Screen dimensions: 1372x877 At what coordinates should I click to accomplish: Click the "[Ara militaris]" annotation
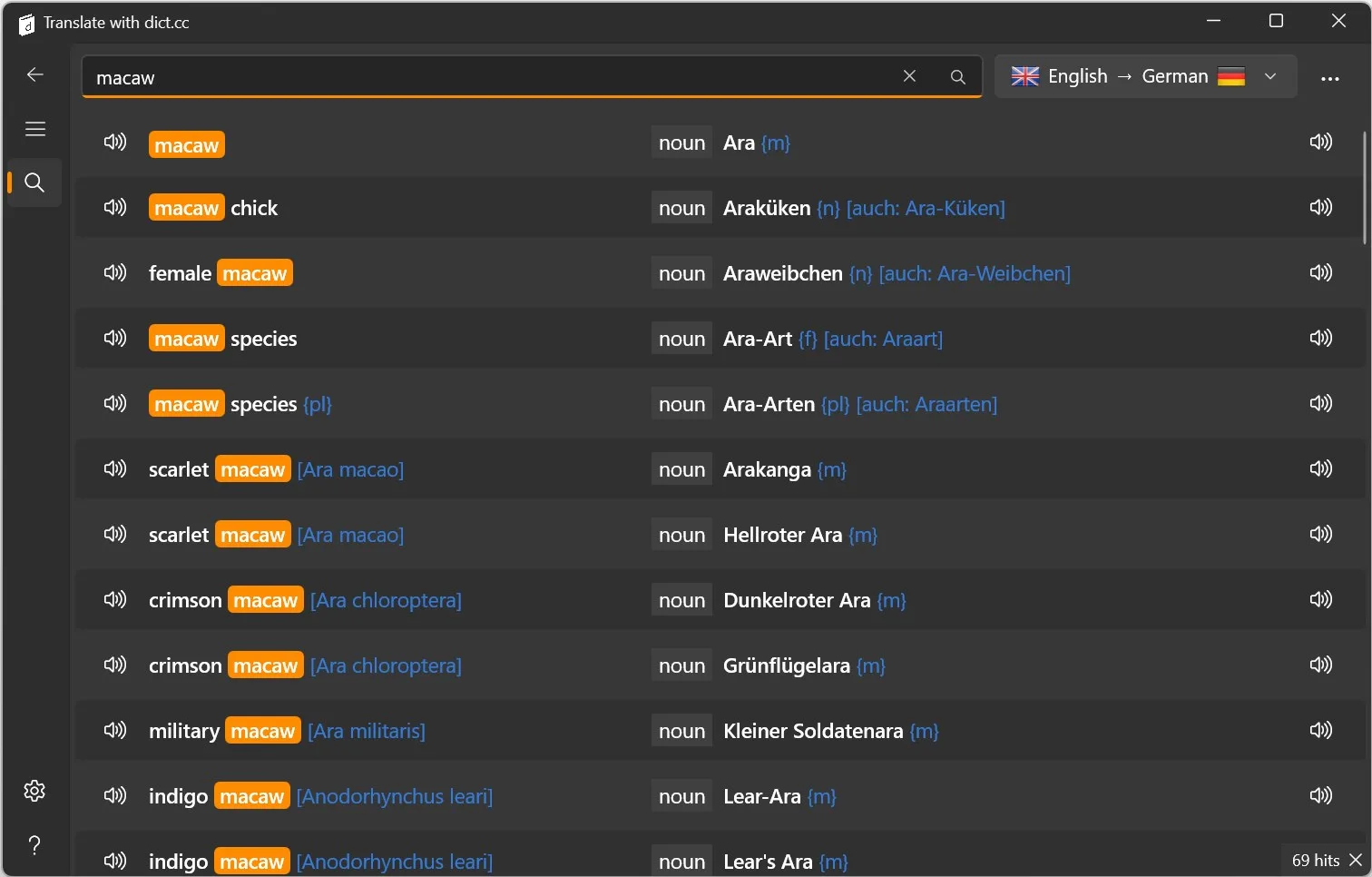(367, 731)
